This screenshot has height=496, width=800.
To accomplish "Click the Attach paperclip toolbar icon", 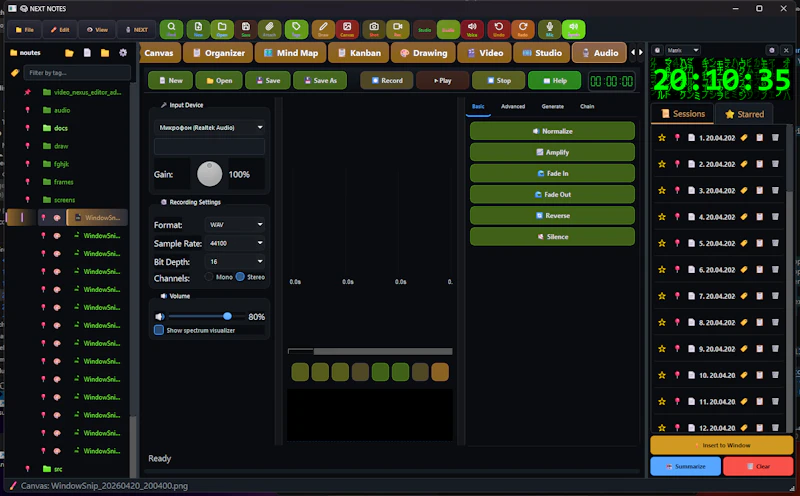I will pyautogui.click(x=269, y=29).
